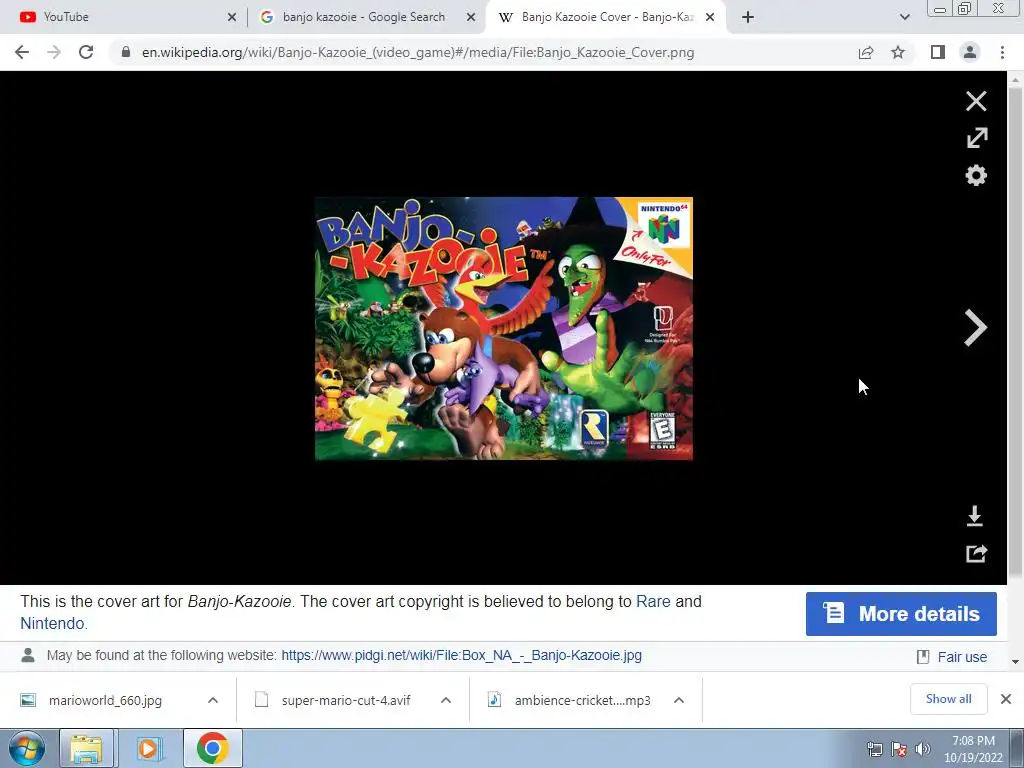Screen dimensions: 1024x768
Task: Open downloaded file marioworld_660.jpg
Action: [104, 700]
